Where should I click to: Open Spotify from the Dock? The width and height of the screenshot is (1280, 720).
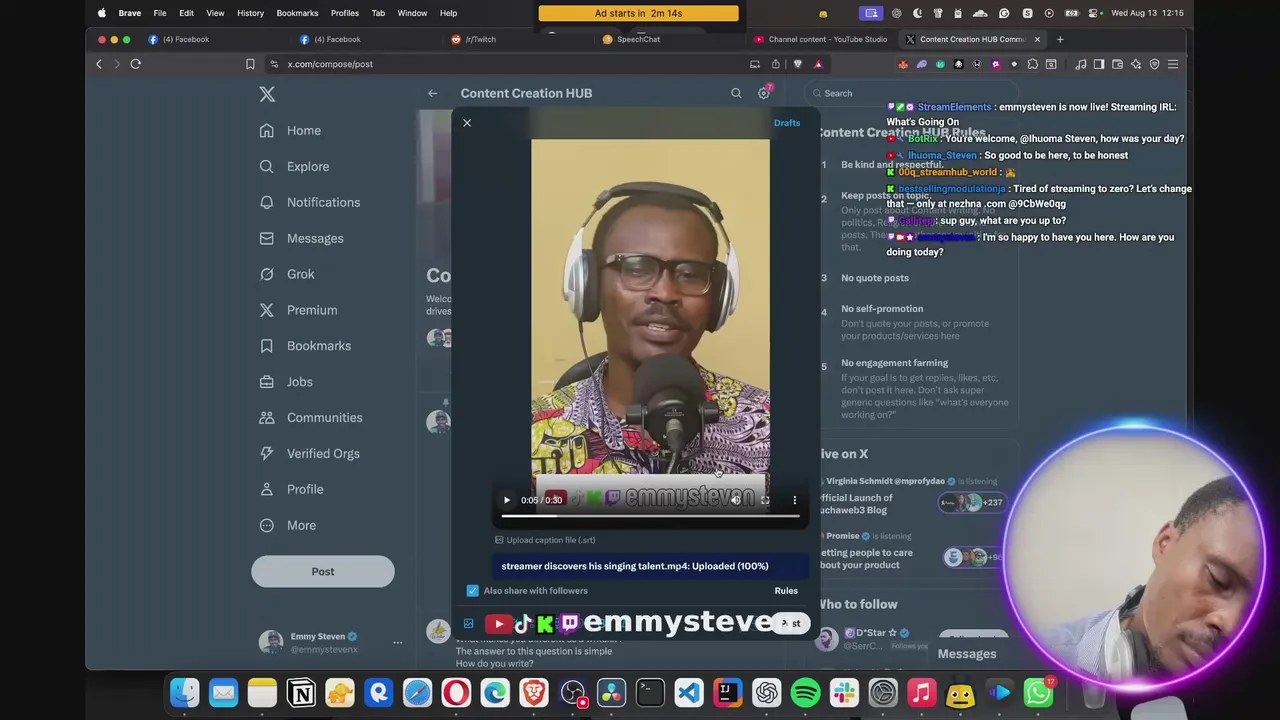tap(805, 692)
